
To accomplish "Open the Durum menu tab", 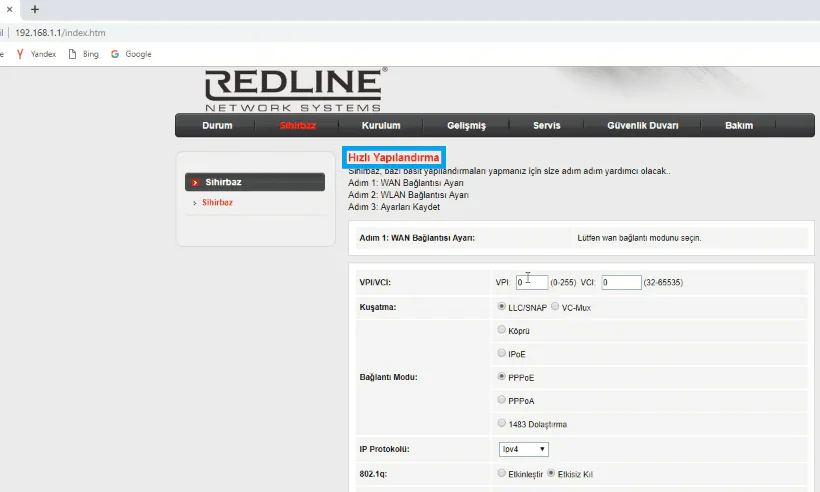I will (217, 126).
